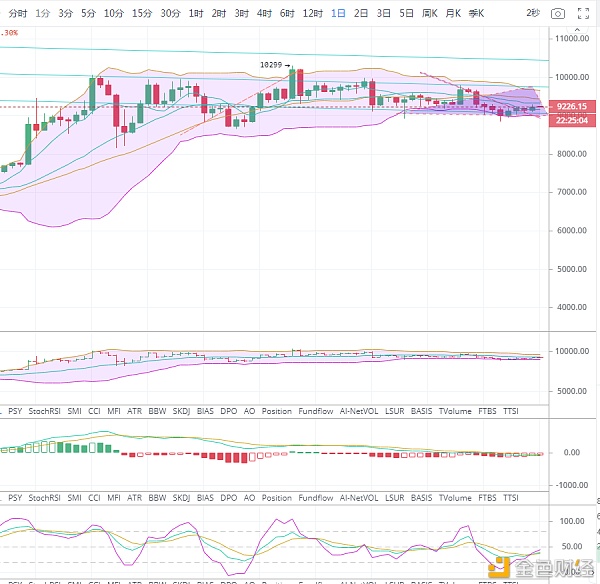Click the countdown timer 22:25:04

coord(572,120)
